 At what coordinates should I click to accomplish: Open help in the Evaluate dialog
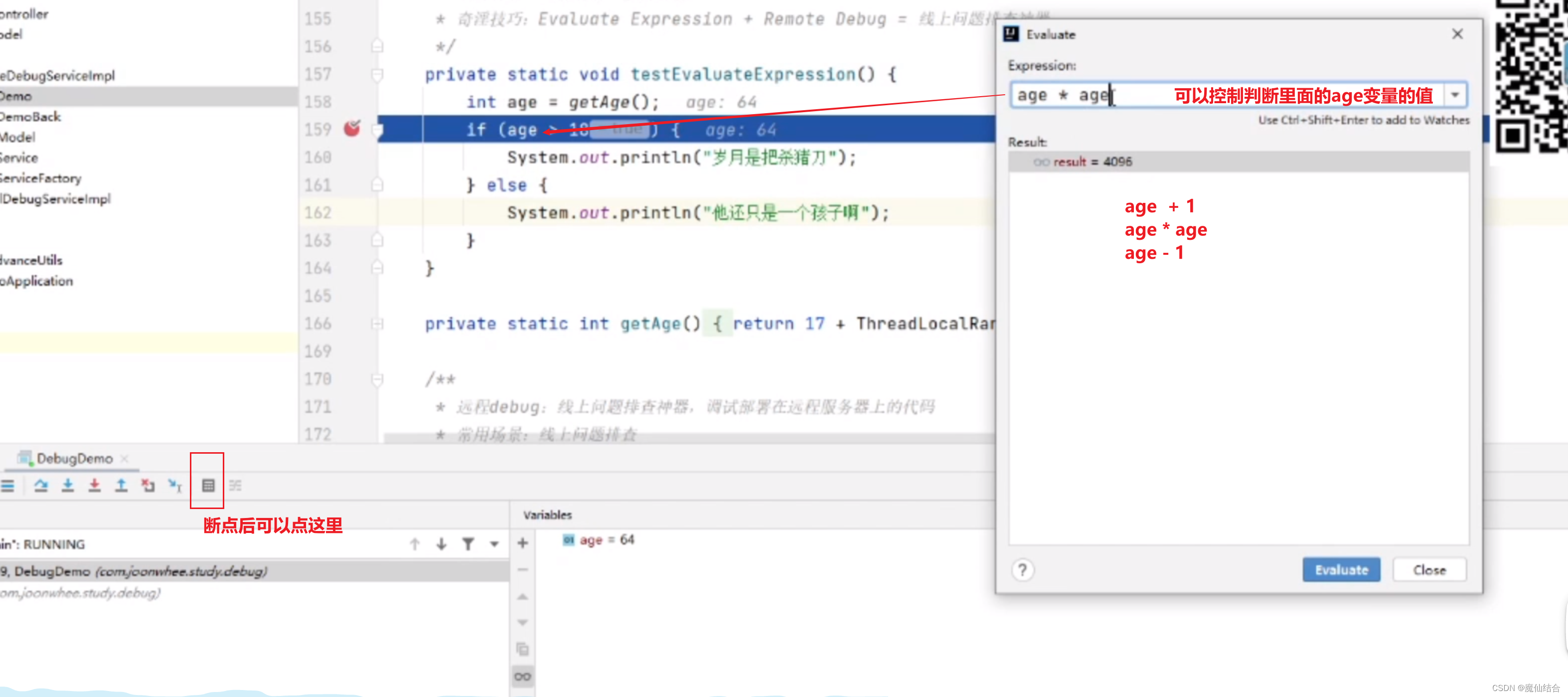1022,569
